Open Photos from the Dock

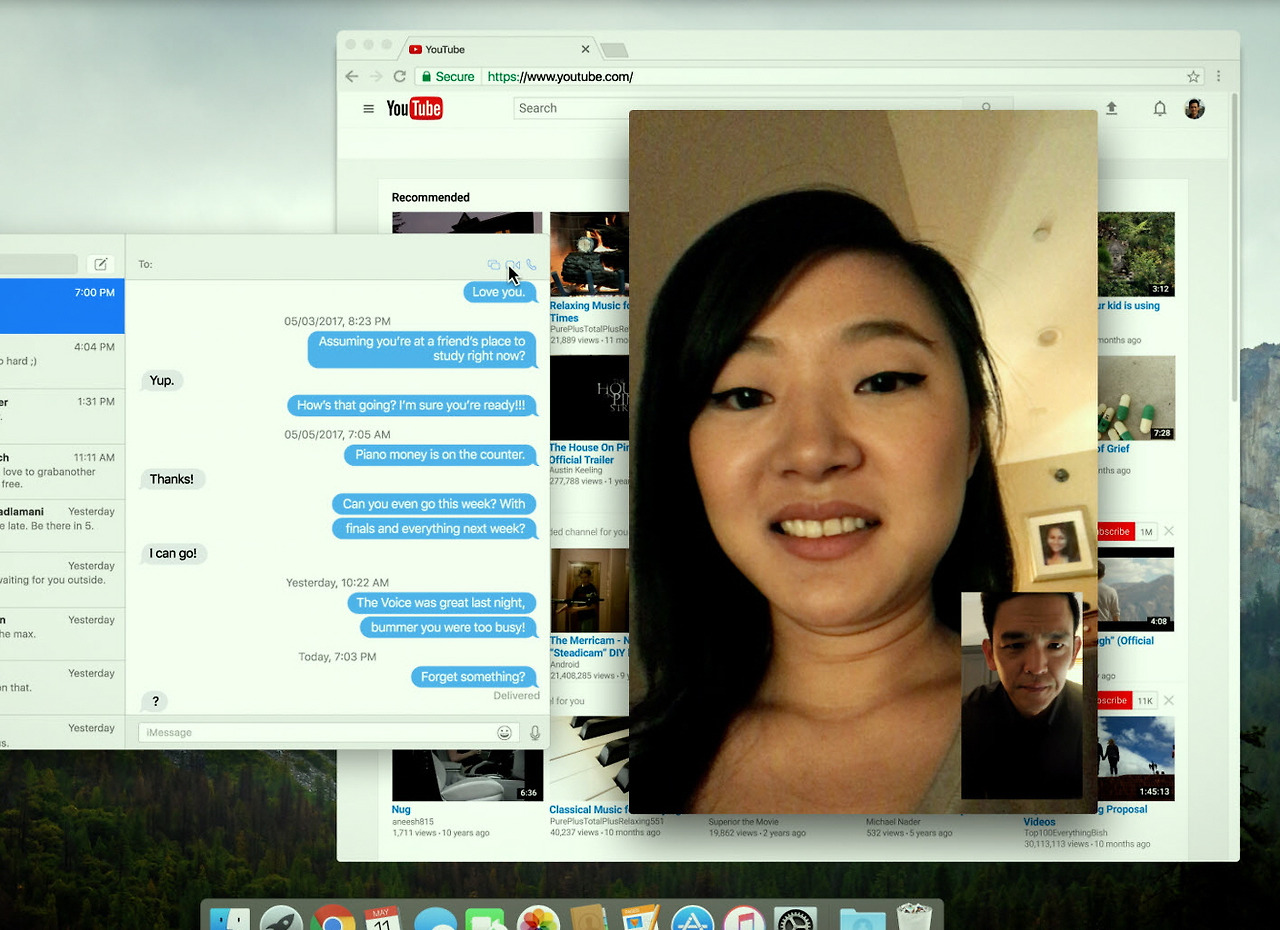(x=538, y=918)
